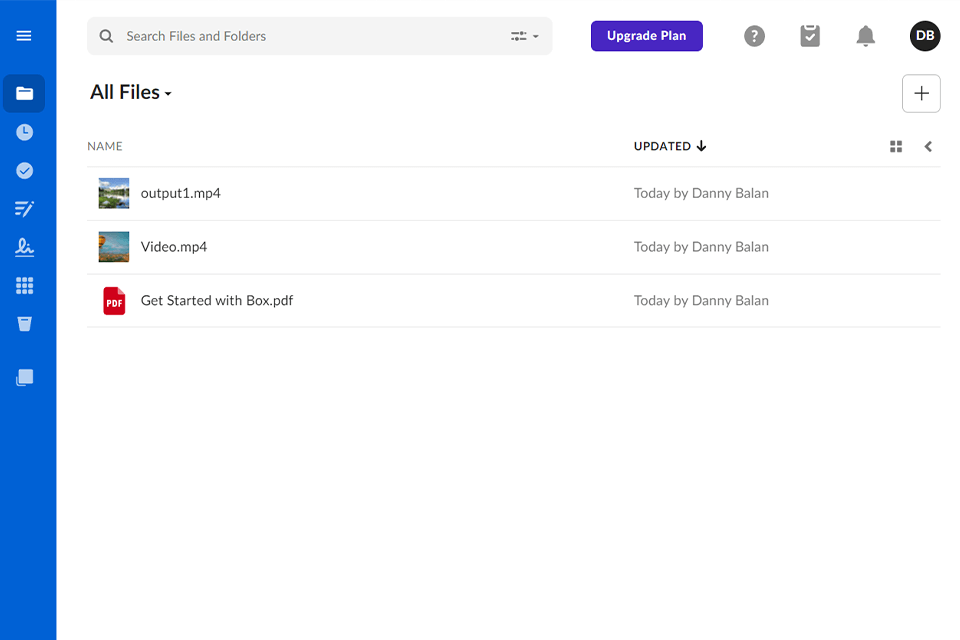Open All Files folder icon in sidebar
This screenshot has height=640, width=960.
coord(24,94)
